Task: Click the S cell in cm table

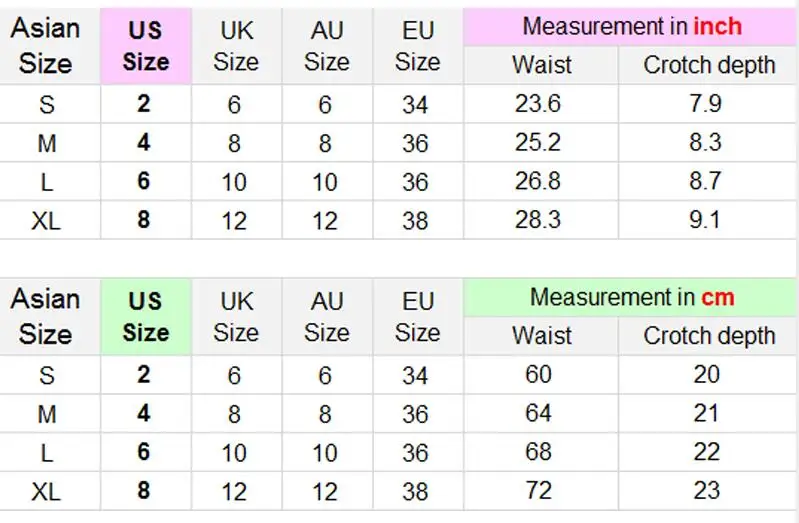Action: 47,376
